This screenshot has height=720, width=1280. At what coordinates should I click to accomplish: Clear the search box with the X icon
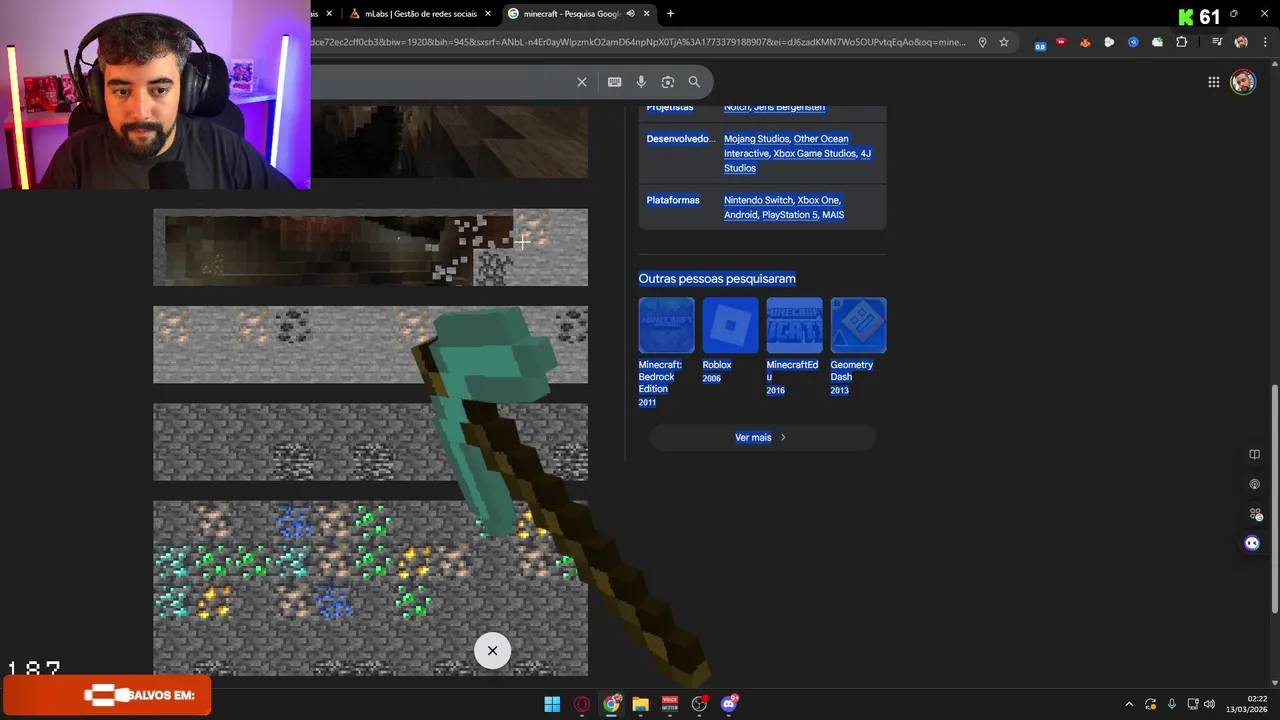[x=582, y=82]
